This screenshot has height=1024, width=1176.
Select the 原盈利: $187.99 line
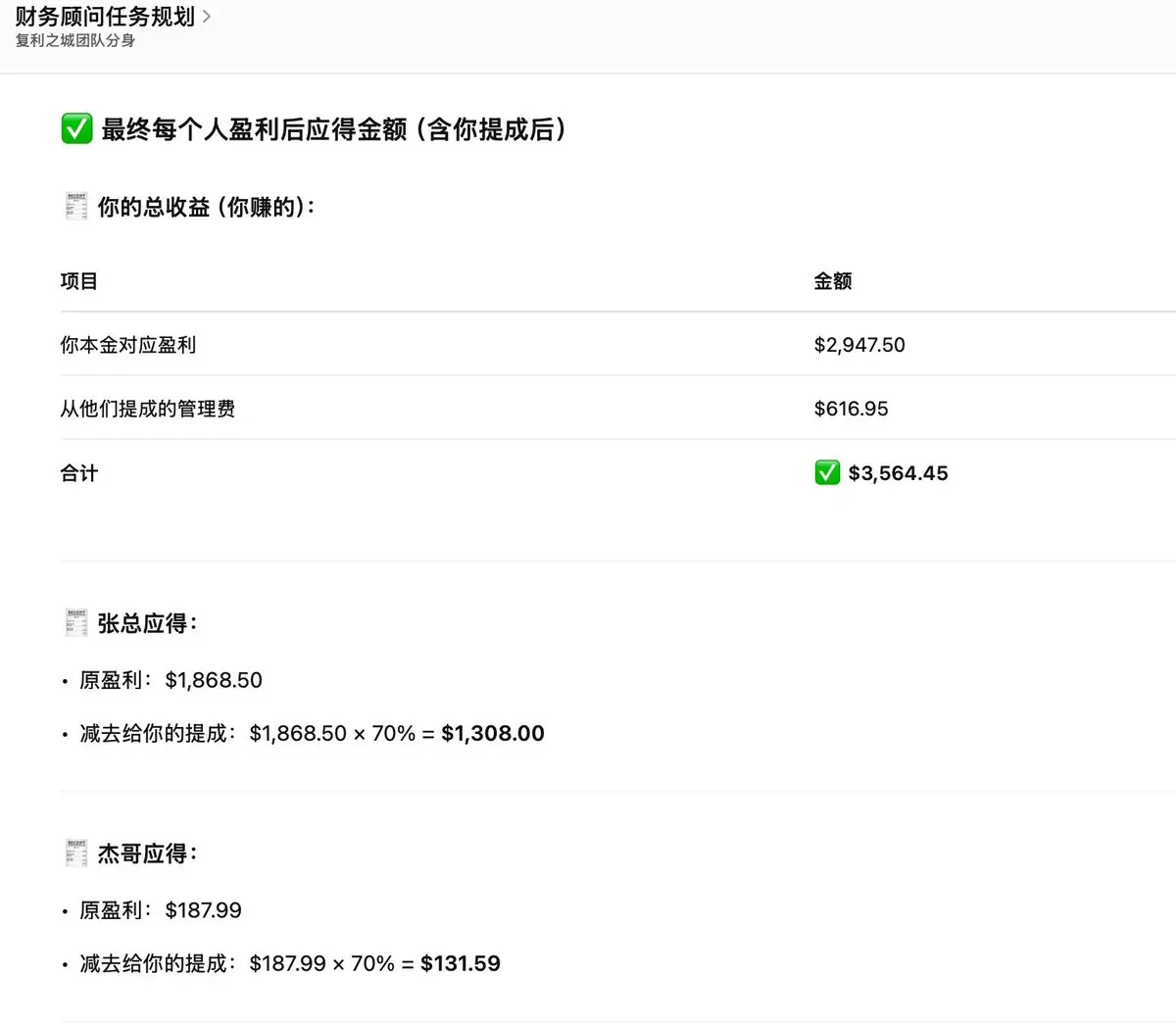click(x=161, y=910)
